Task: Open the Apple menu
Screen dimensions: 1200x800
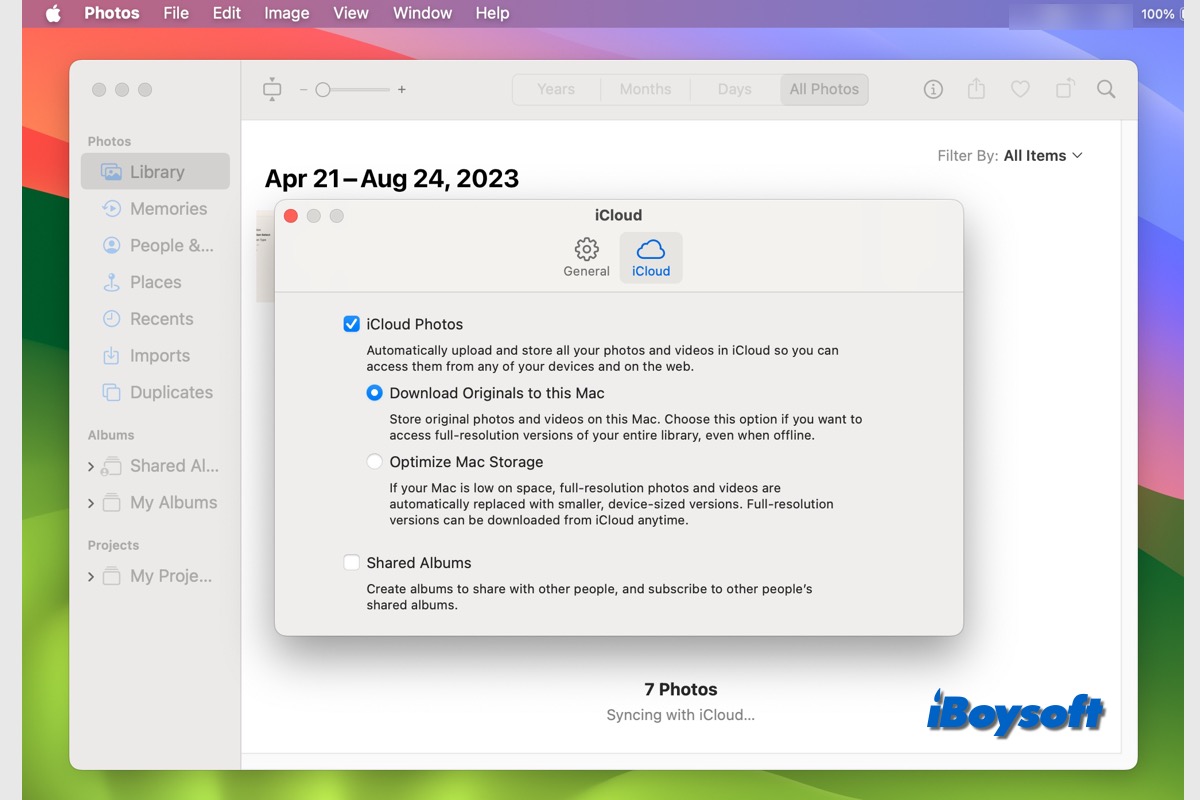Action: pyautogui.click(x=52, y=13)
